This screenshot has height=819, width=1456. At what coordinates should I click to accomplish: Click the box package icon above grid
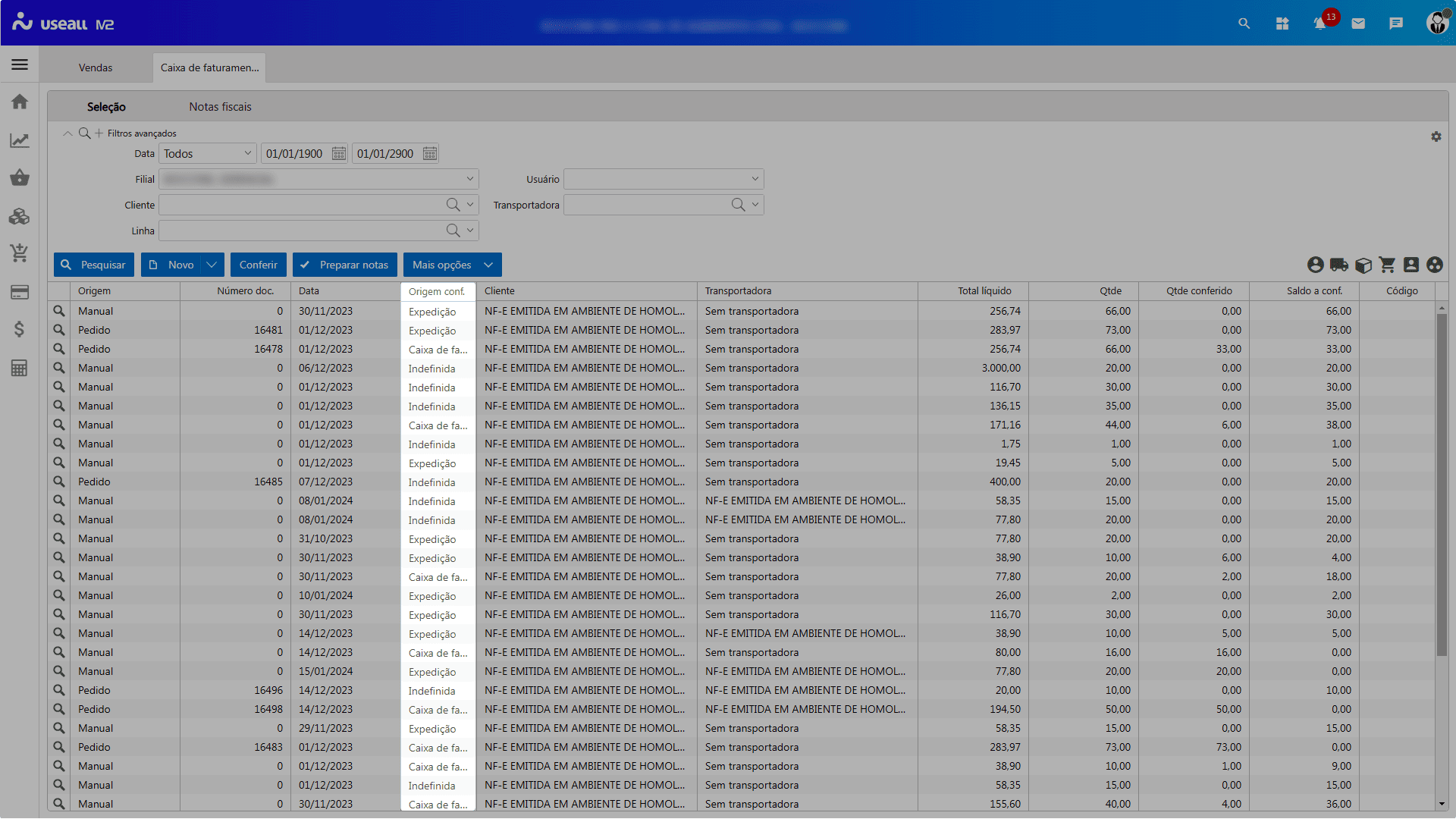click(1363, 265)
